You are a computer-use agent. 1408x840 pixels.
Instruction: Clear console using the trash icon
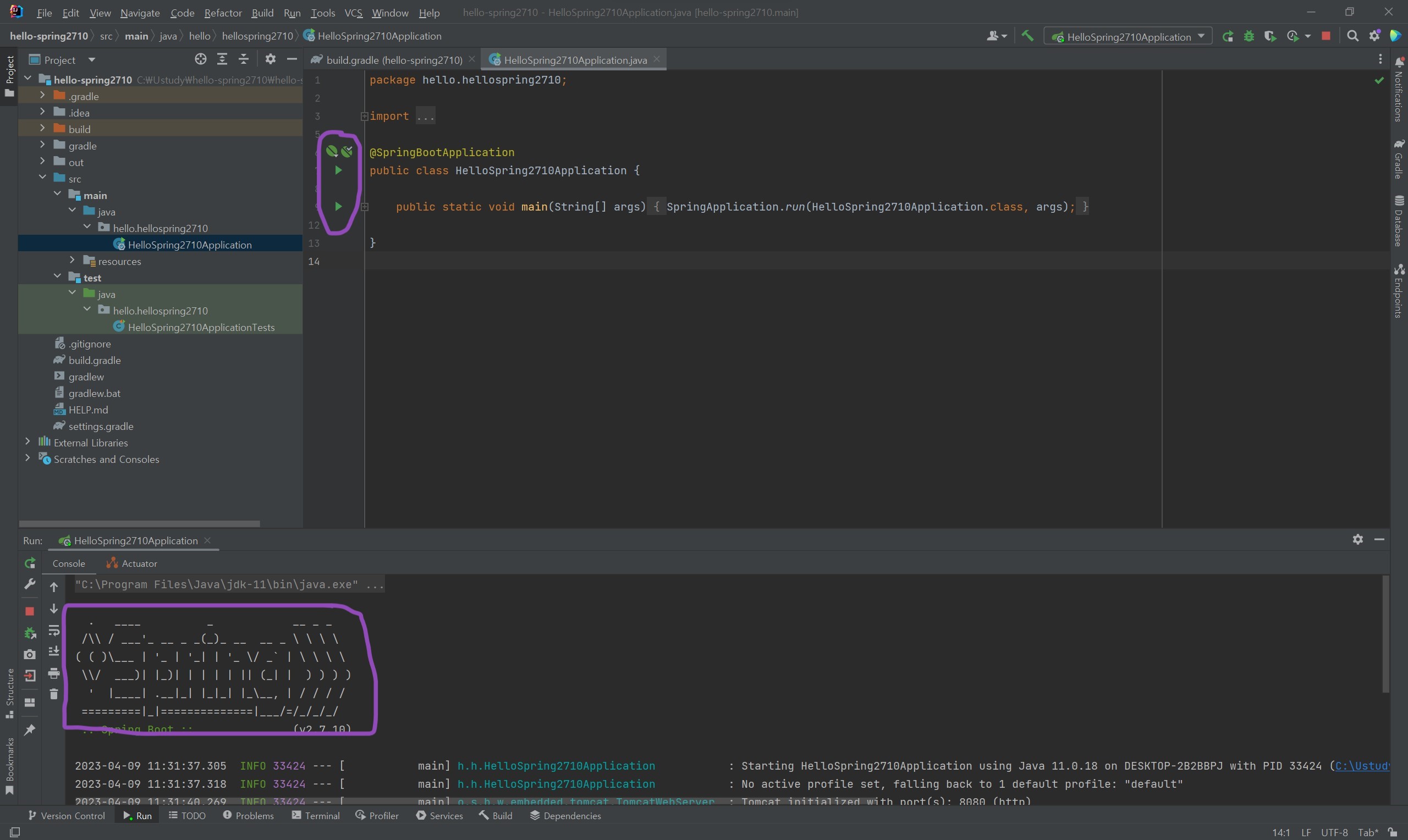point(54,694)
